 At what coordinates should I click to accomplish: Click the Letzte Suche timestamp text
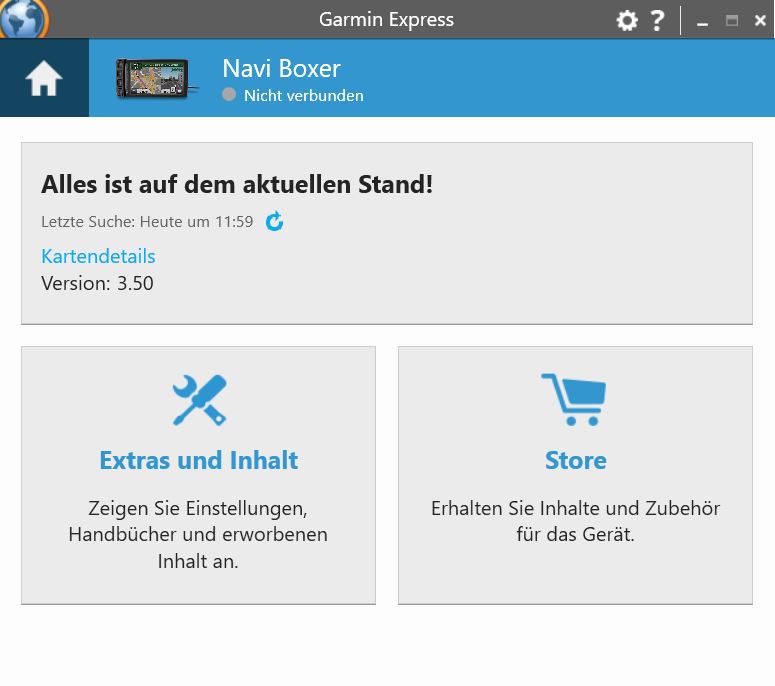tap(147, 222)
